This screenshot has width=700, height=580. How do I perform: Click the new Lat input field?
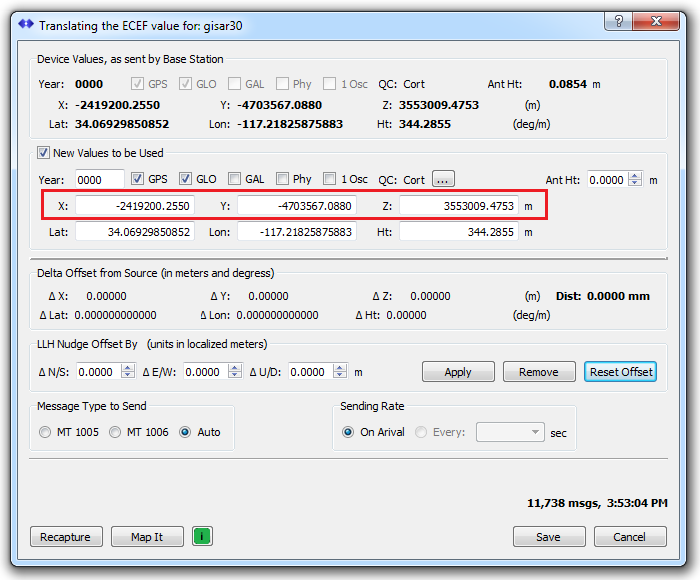click(x=135, y=232)
